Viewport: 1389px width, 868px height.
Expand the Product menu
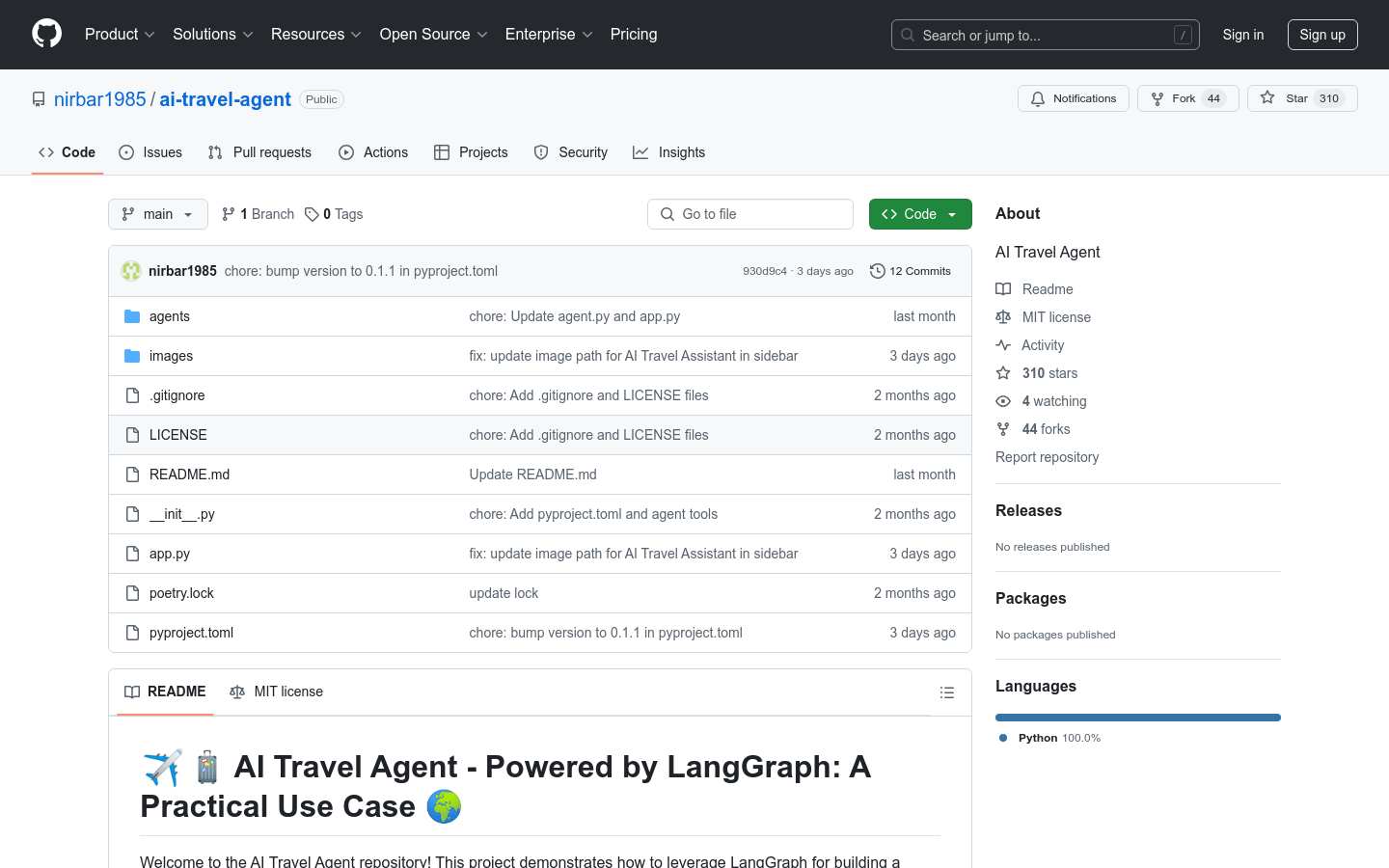pyautogui.click(x=120, y=35)
